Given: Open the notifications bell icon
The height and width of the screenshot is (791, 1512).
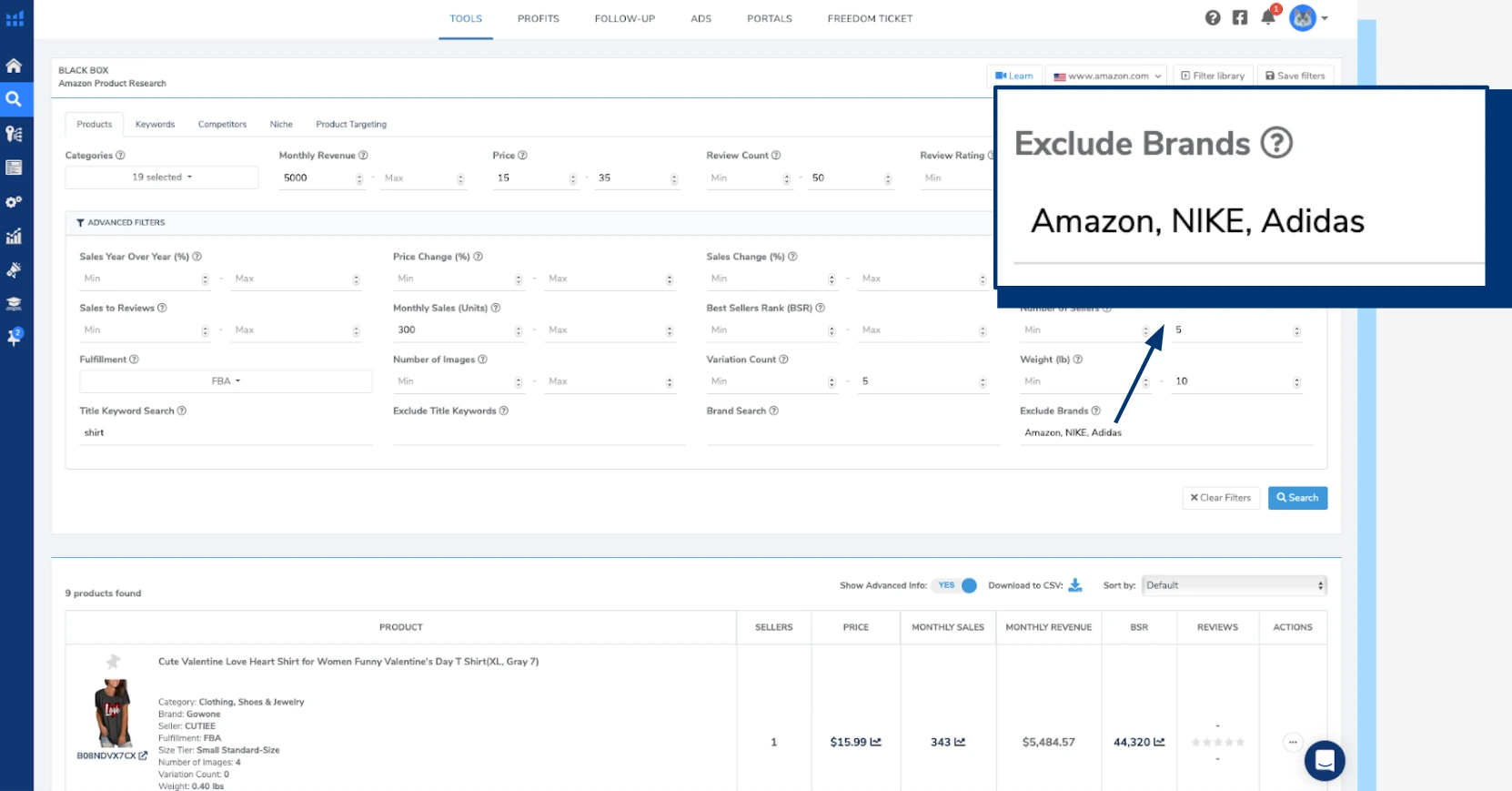Looking at the screenshot, I should [1268, 17].
